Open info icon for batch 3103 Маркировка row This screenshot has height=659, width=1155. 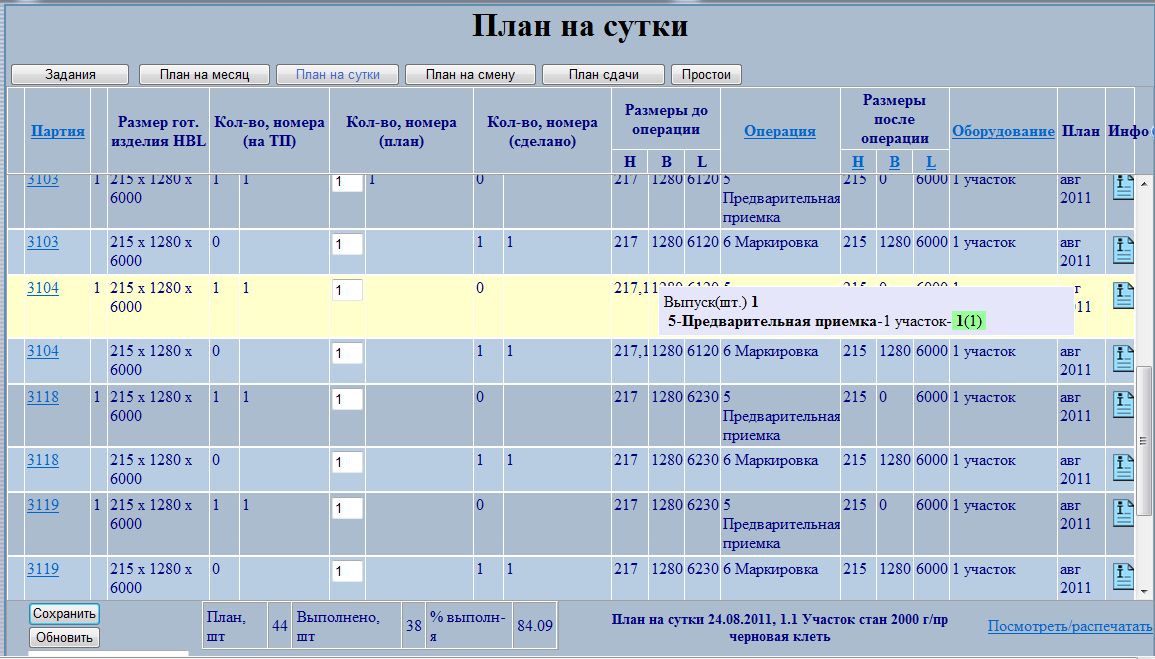1123,249
